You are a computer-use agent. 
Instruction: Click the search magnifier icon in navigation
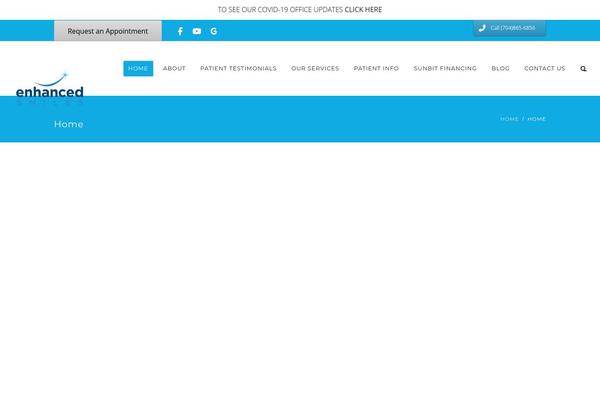(583, 69)
